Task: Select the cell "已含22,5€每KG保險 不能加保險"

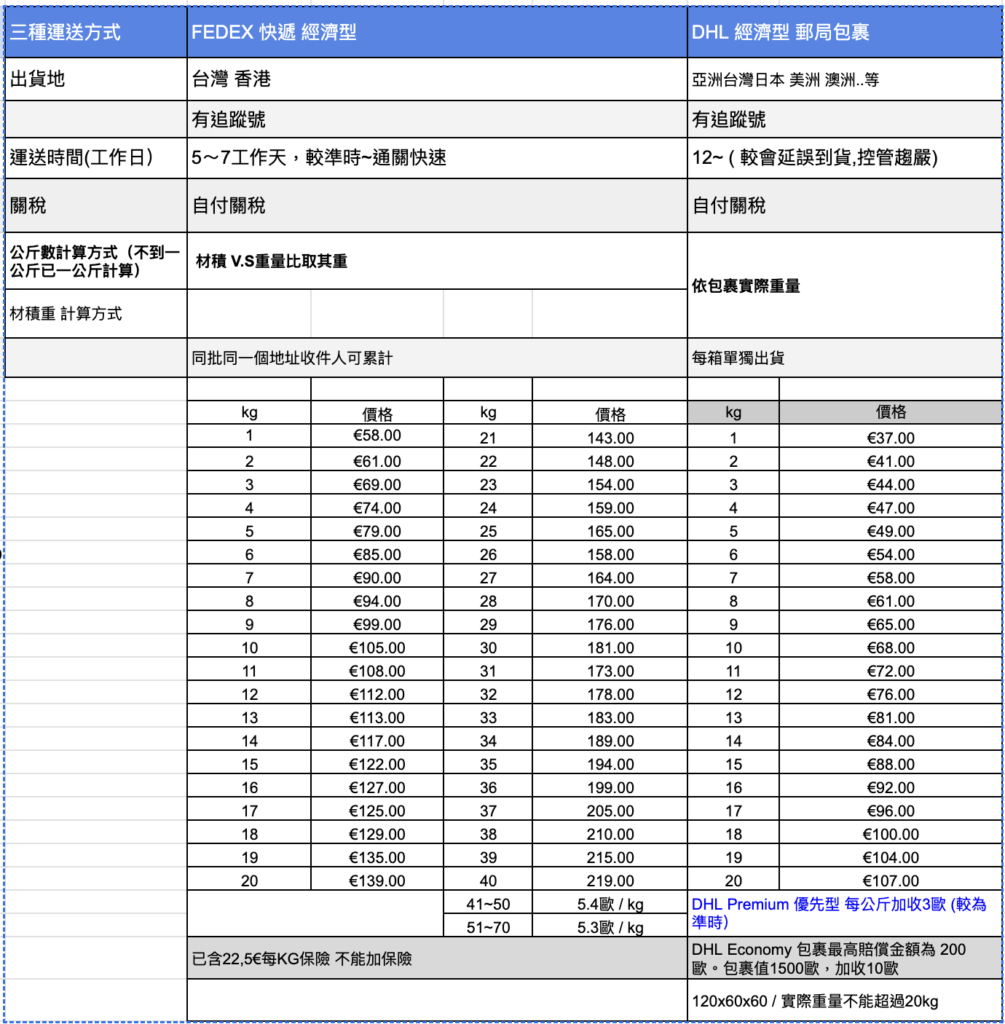Action: tap(437, 959)
